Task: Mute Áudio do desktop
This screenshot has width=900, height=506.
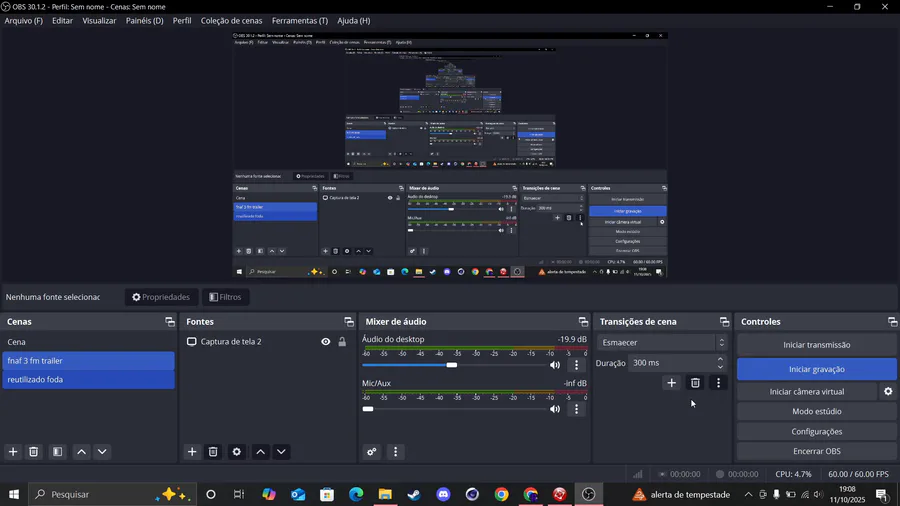Action: [x=554, y=365]
